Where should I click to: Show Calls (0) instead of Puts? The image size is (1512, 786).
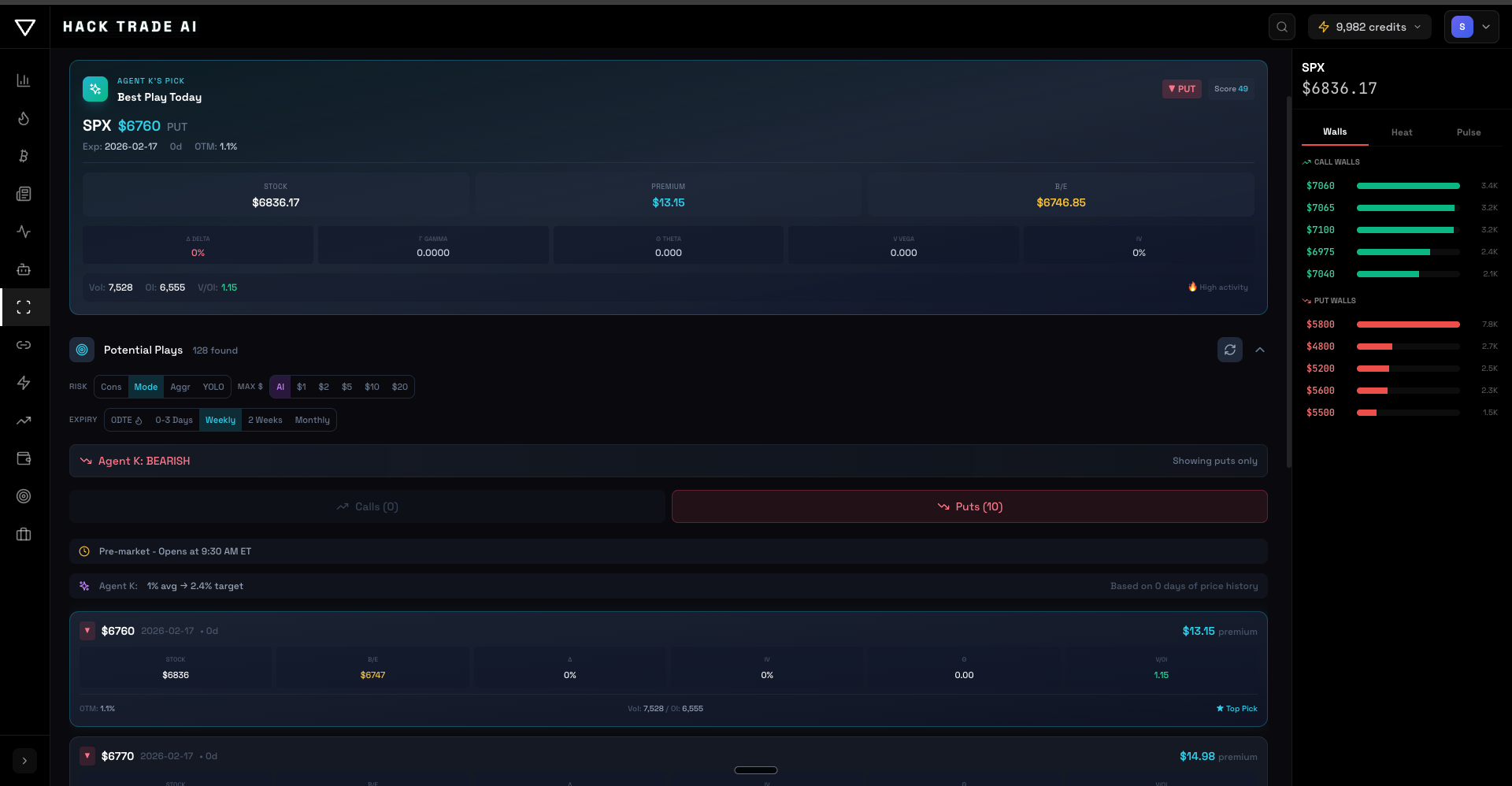pyautogui.click(x=368, y=506)
